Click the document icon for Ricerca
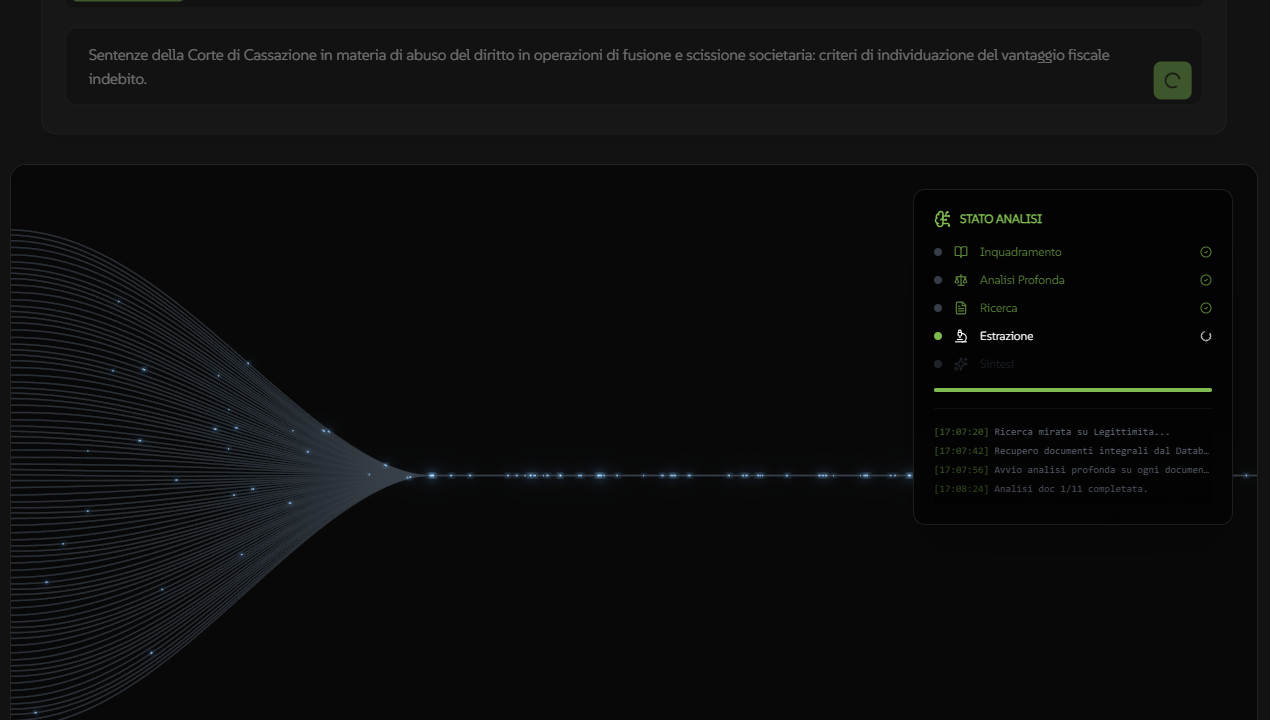Screen dimensions: 1270x720 (961, 308)
